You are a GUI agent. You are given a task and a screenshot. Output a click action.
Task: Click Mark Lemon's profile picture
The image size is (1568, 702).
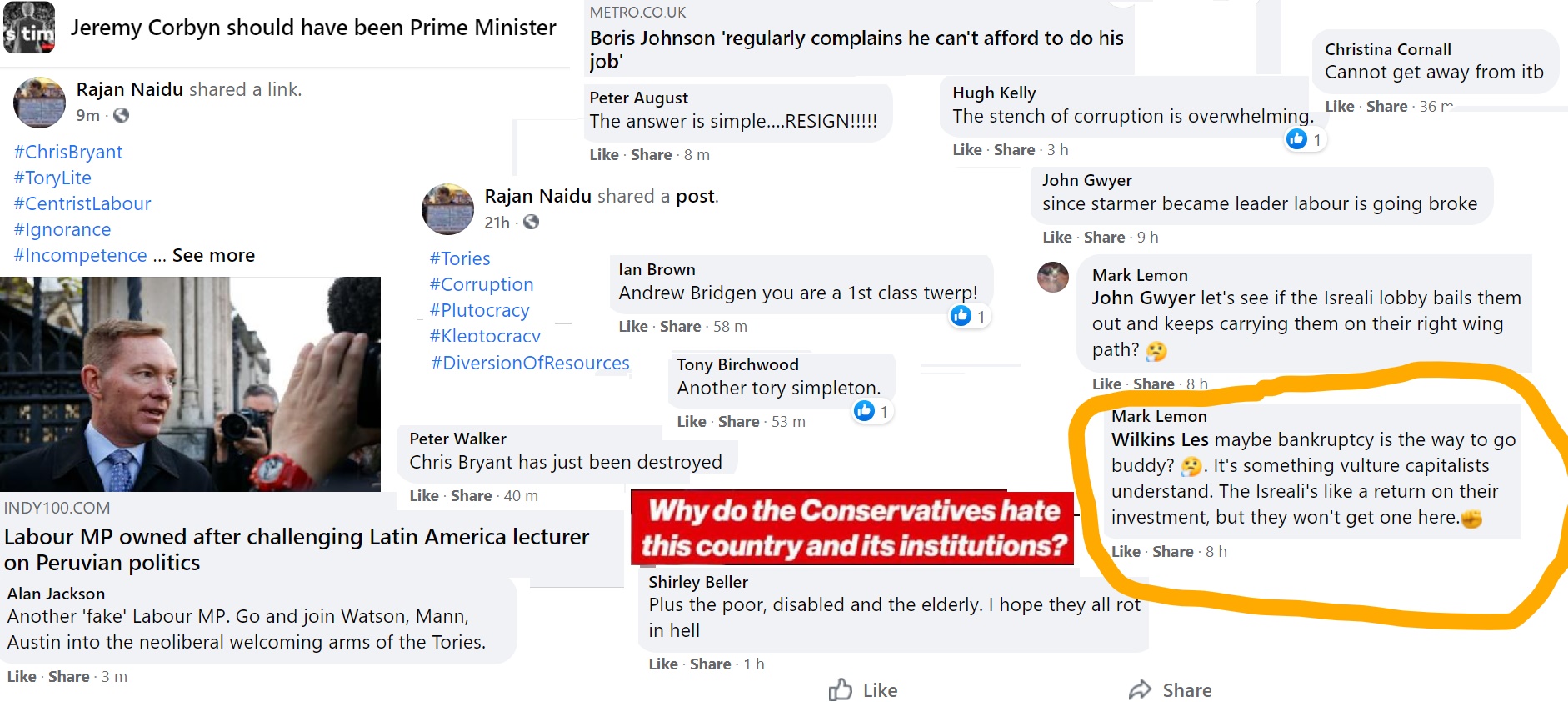pos(1053,277)
